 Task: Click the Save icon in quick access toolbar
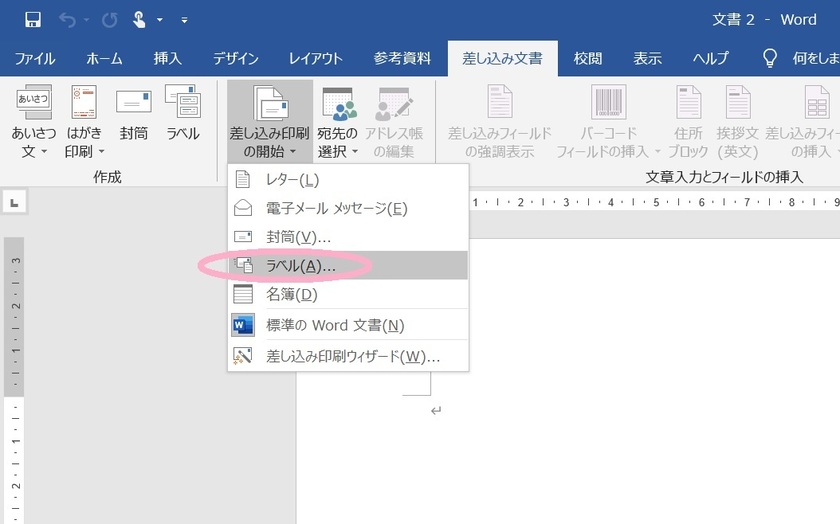33,20
